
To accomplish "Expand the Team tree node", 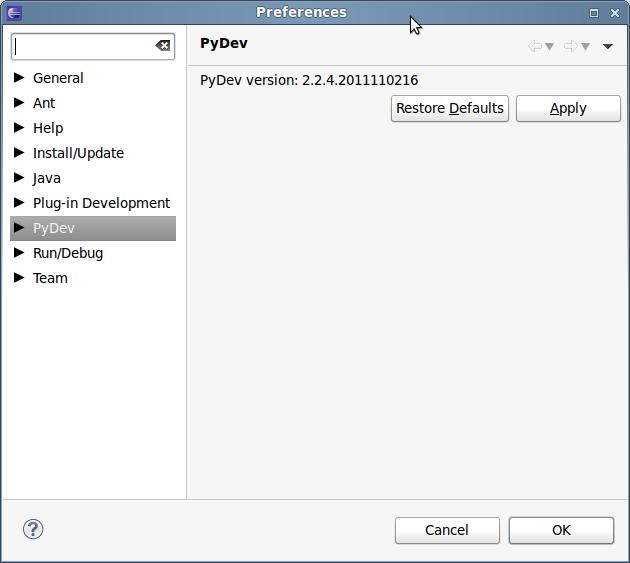I will pos(19,277).
